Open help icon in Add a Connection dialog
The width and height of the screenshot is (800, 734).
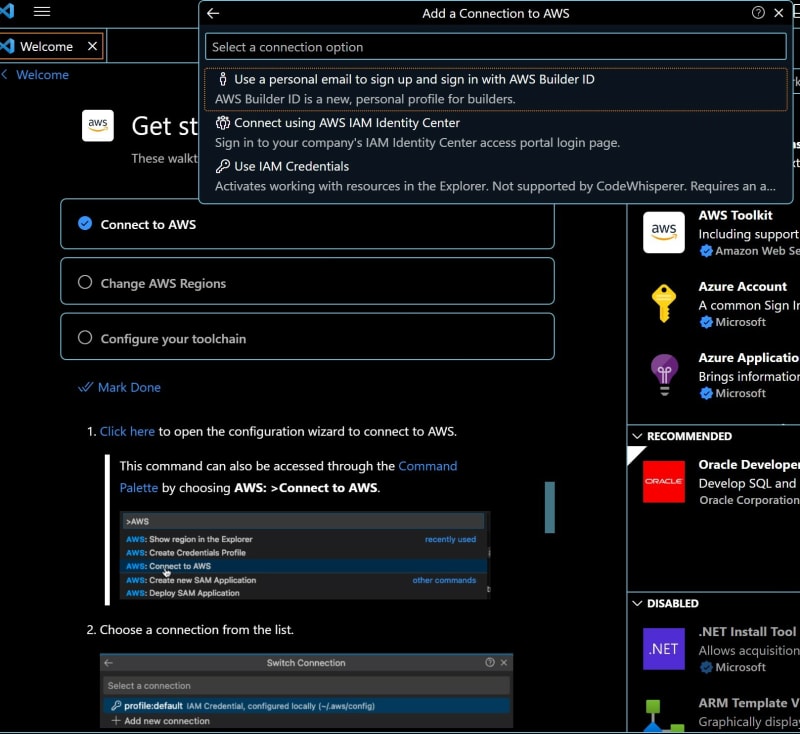point(758,13)
